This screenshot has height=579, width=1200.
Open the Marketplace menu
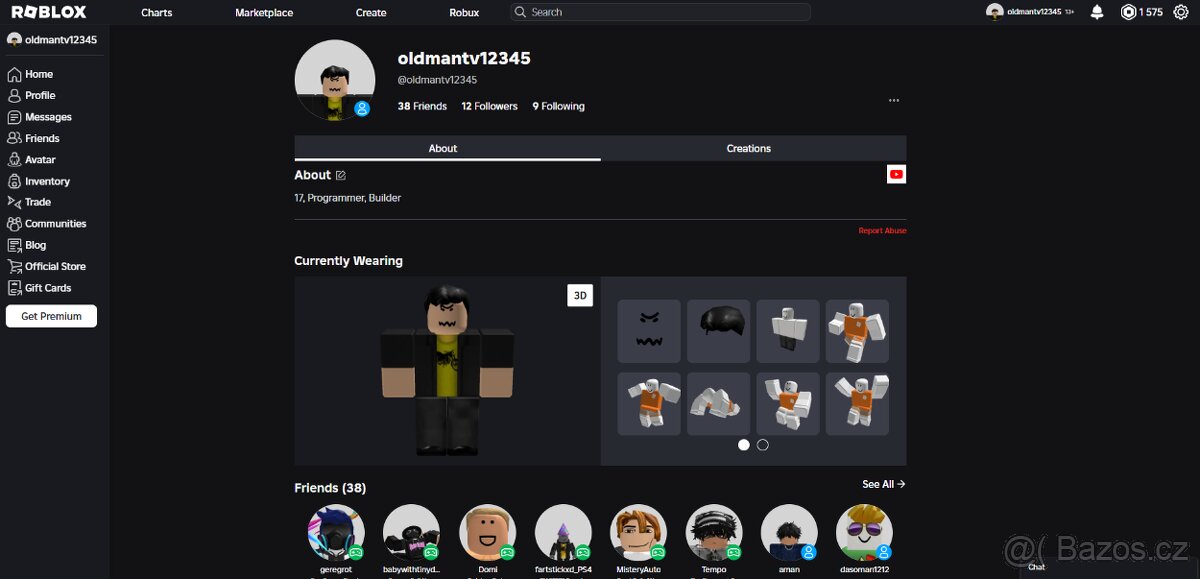click(264, 13)
